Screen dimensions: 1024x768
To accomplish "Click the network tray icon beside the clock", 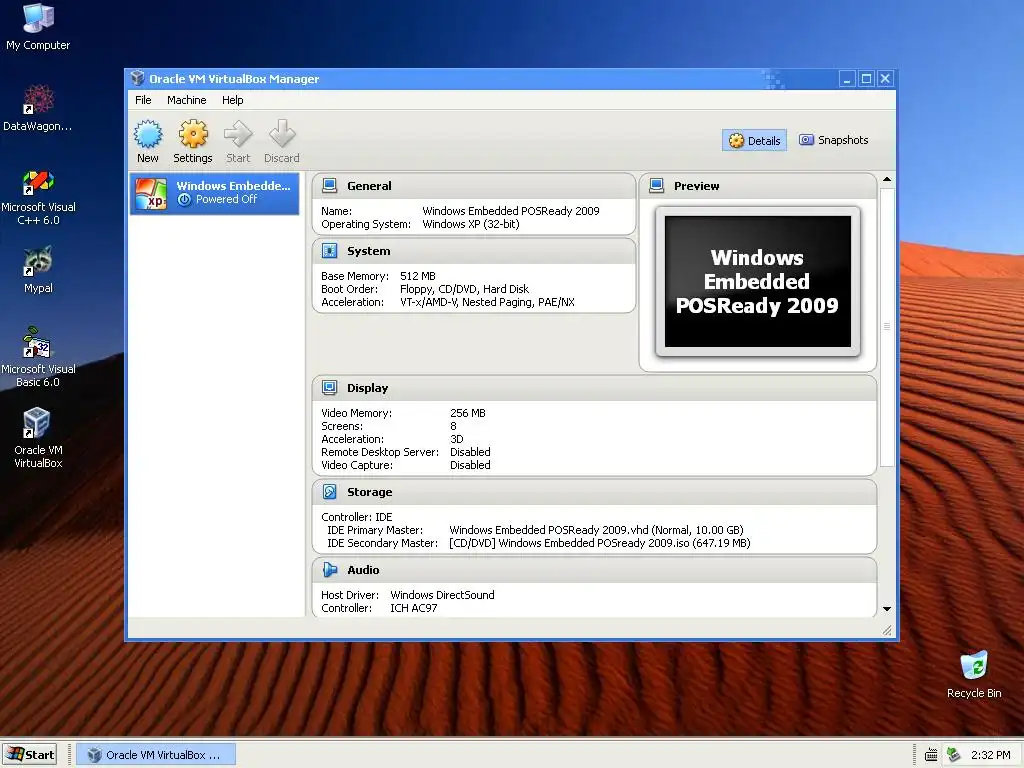I will tap(953, 755).
